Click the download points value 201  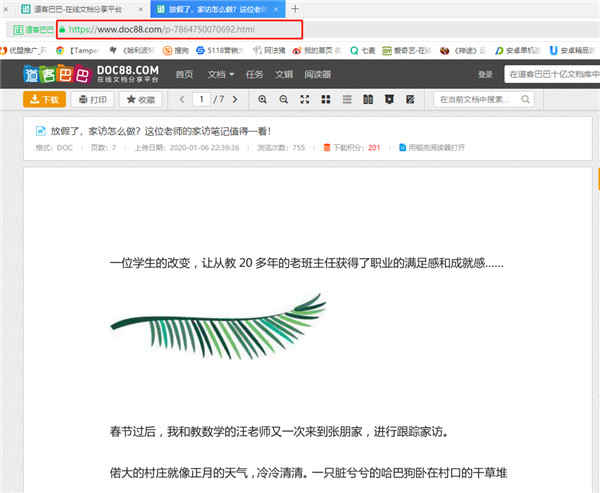(374, 147)
